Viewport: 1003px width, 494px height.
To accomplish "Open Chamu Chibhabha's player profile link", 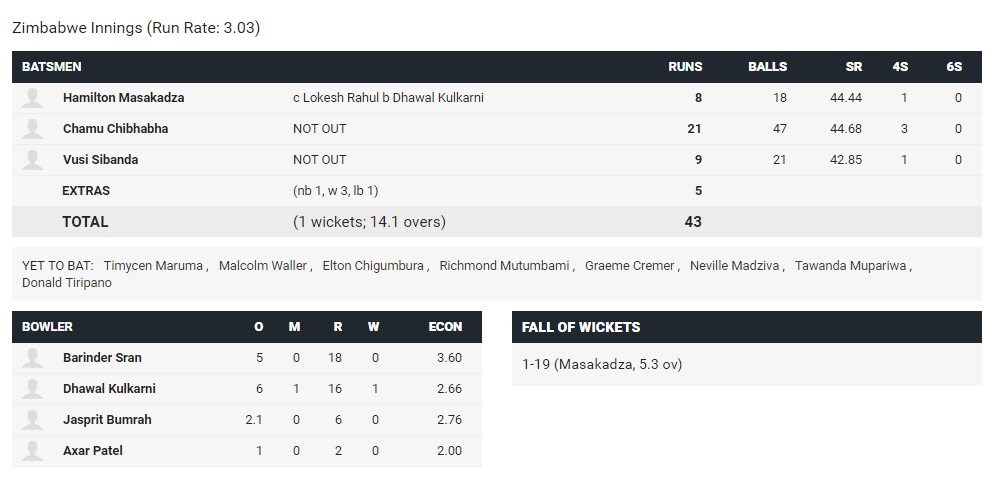I will click(116, 129).
